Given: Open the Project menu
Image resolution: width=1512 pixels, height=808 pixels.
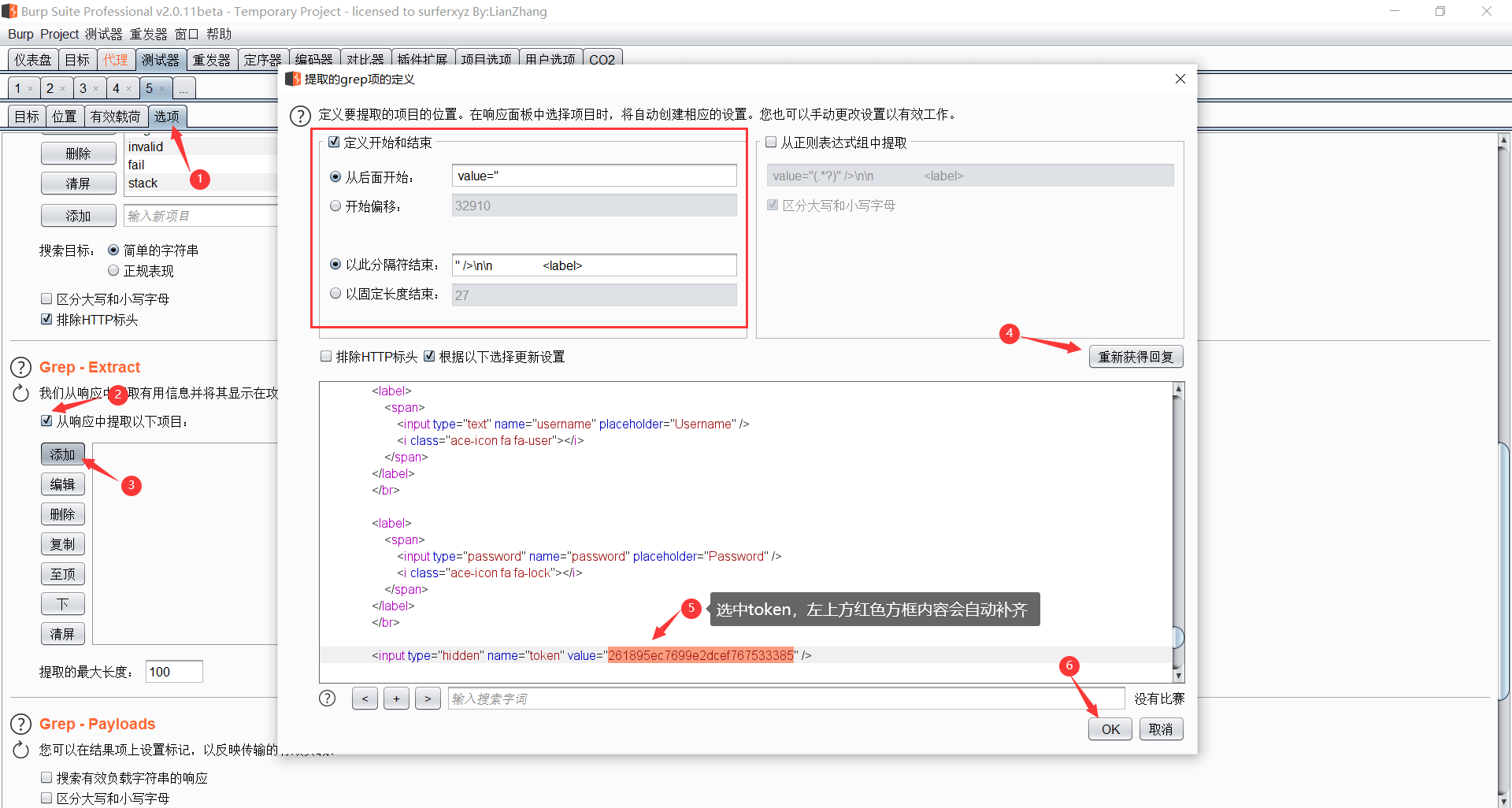Looking at the screenshot, I should 59,34.
